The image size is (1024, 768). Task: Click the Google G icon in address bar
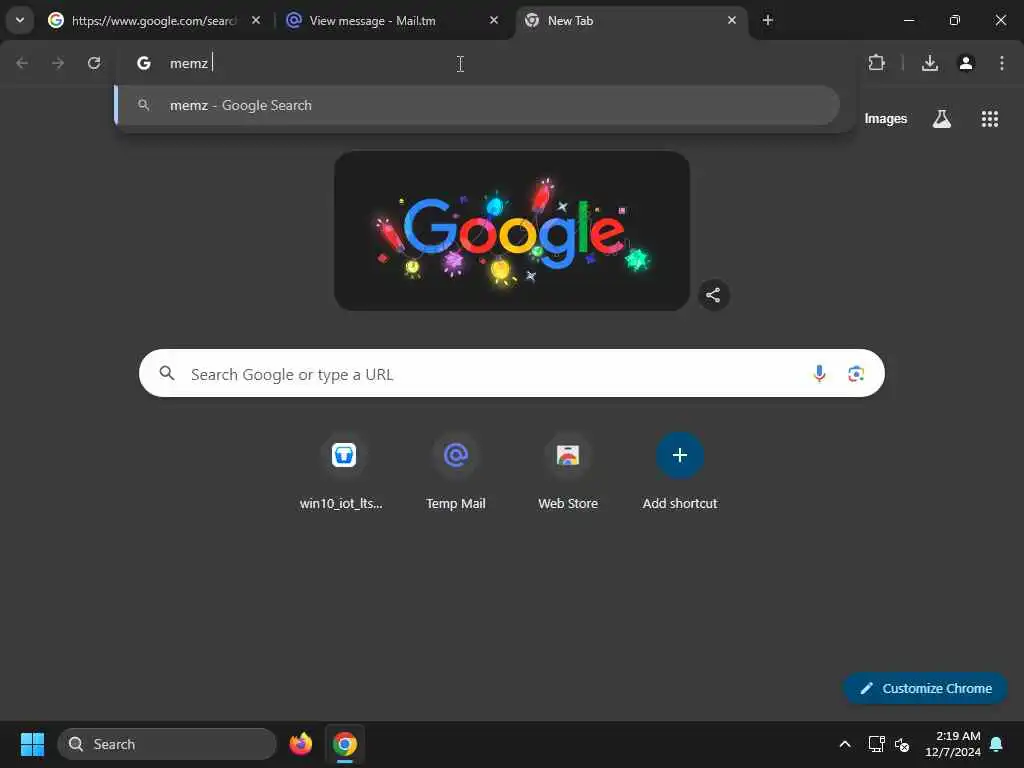[x=144, y=63]
